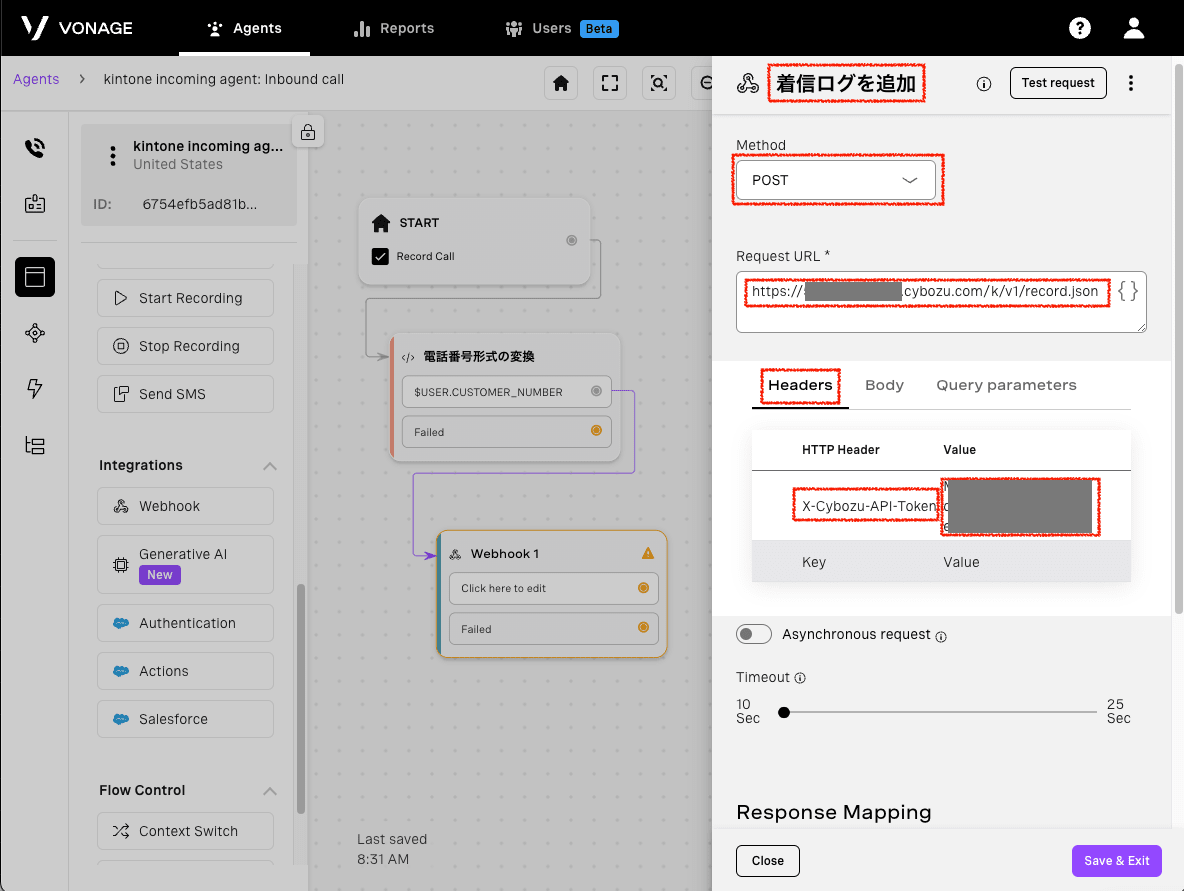Click the info icon next to Test request
This screenshot has height=891, width=1184.
[983, 84]
